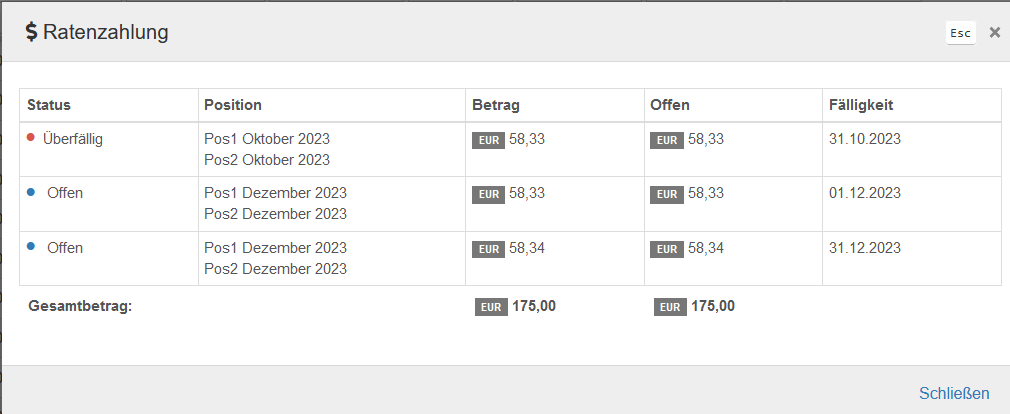Click the blue dot of 01.12.2023 row

31,192
